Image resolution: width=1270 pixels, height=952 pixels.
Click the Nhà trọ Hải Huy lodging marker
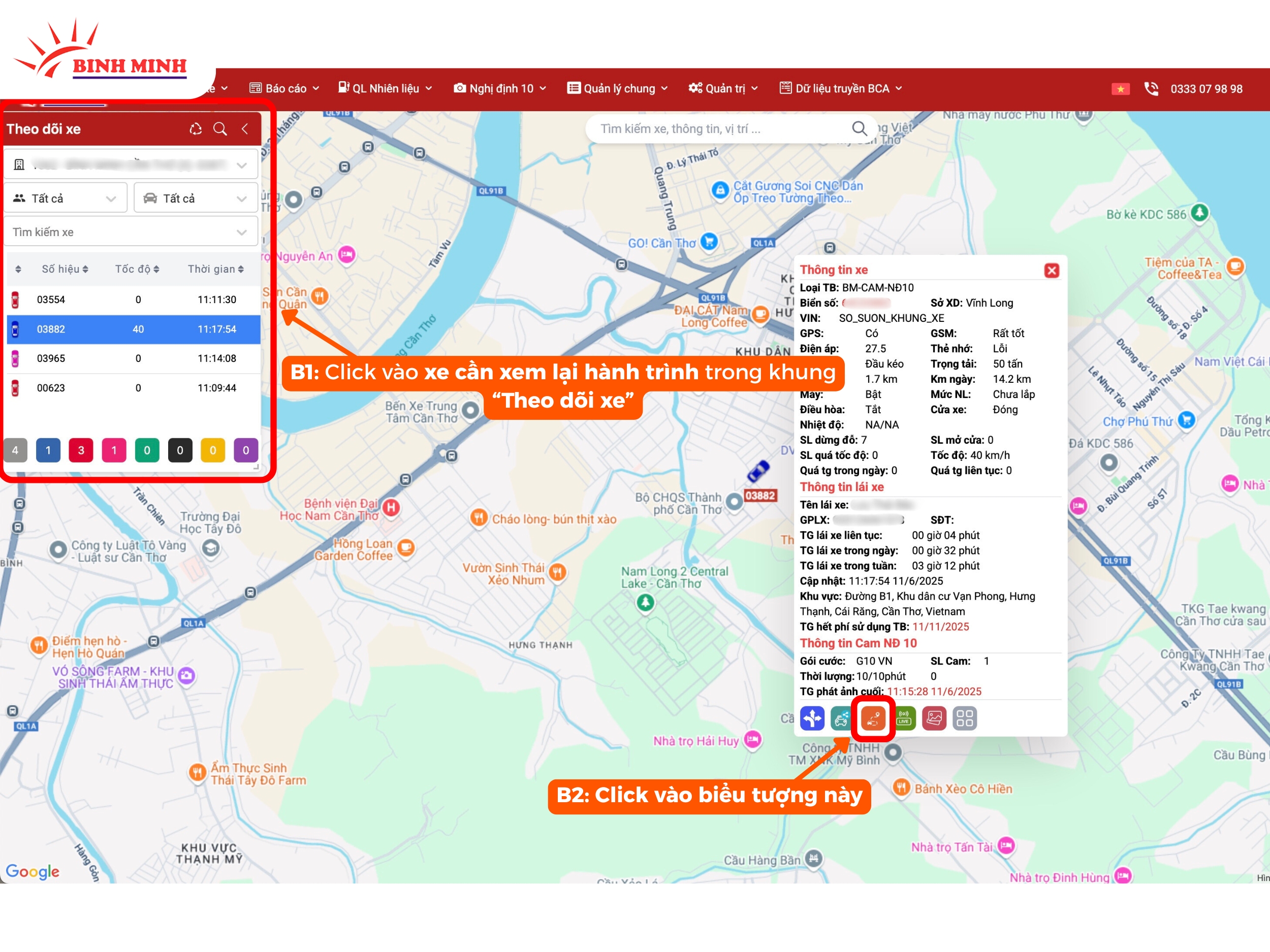pyautogui.click(x=753, y=739)
